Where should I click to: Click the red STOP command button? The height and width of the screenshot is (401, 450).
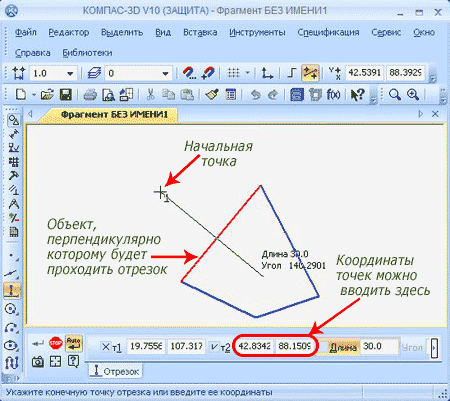[55, 343]
